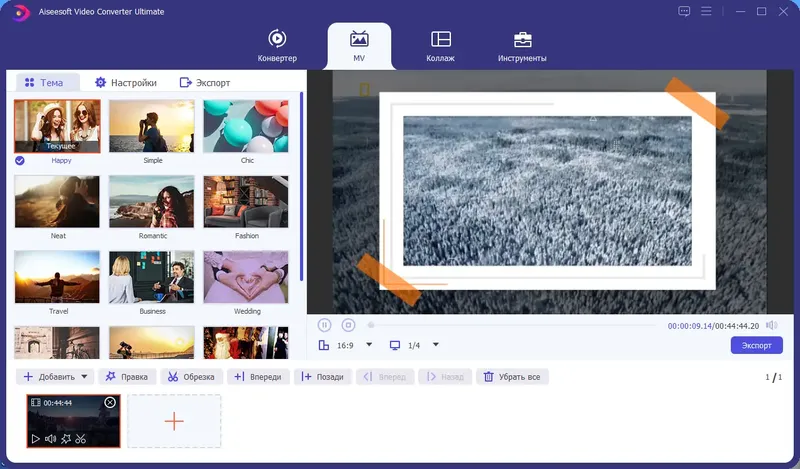Click the Назад move backward button
Viewport: 800px width, 469px height.
coord(445,377)
